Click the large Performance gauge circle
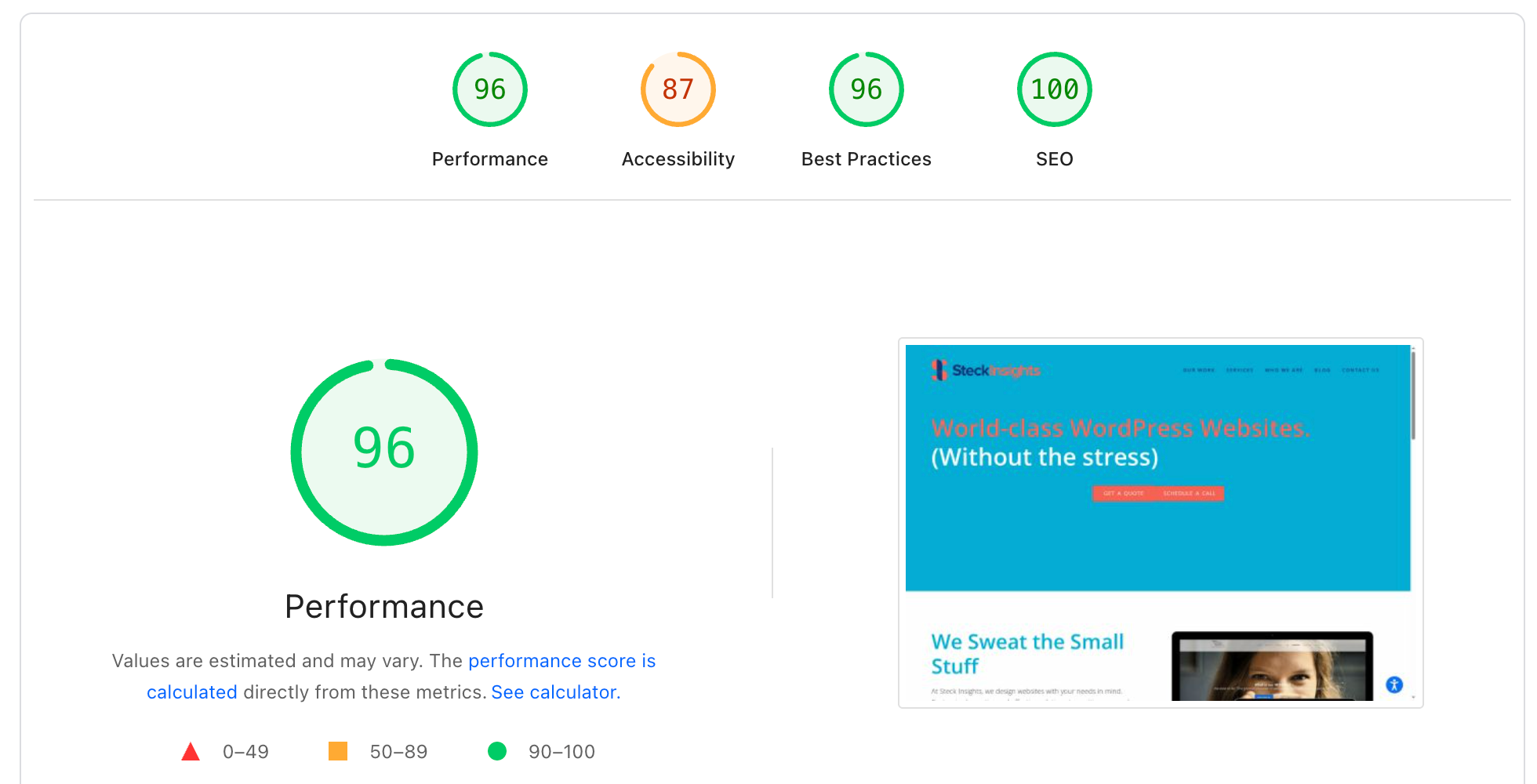Screen dimensions: 1537x784 click(384, 452)
